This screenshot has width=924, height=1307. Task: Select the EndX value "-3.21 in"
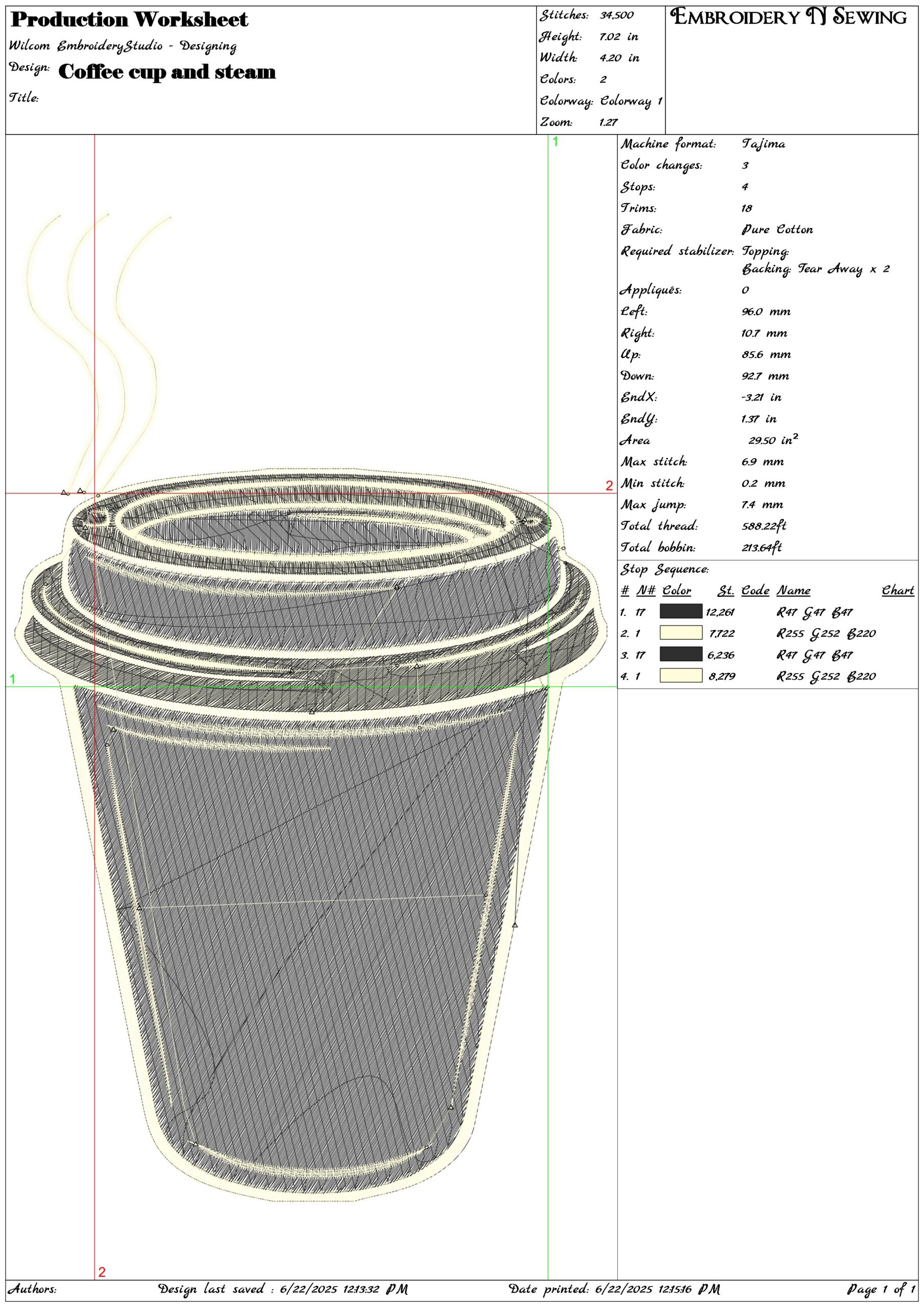click(x=762, y=397)
